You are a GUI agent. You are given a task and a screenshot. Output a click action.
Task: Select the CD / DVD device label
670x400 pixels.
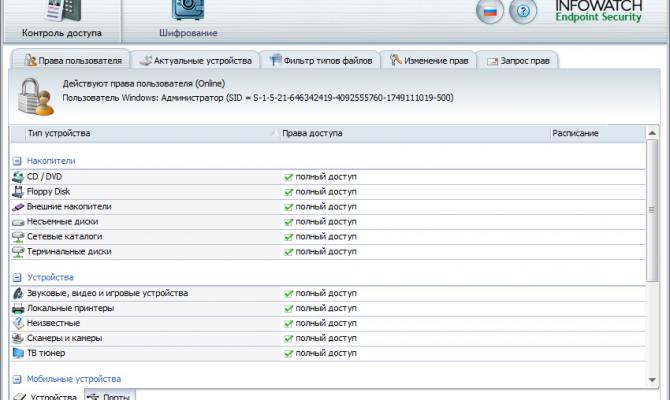(44, 176)
